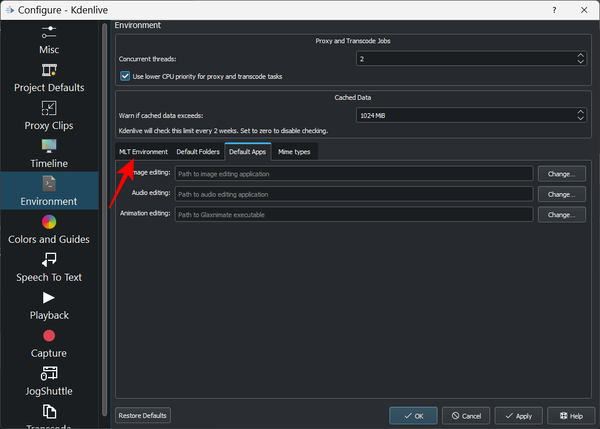Open the Playback settings page icon
This screenshot has width=600, height=429.
click(49, 298)
